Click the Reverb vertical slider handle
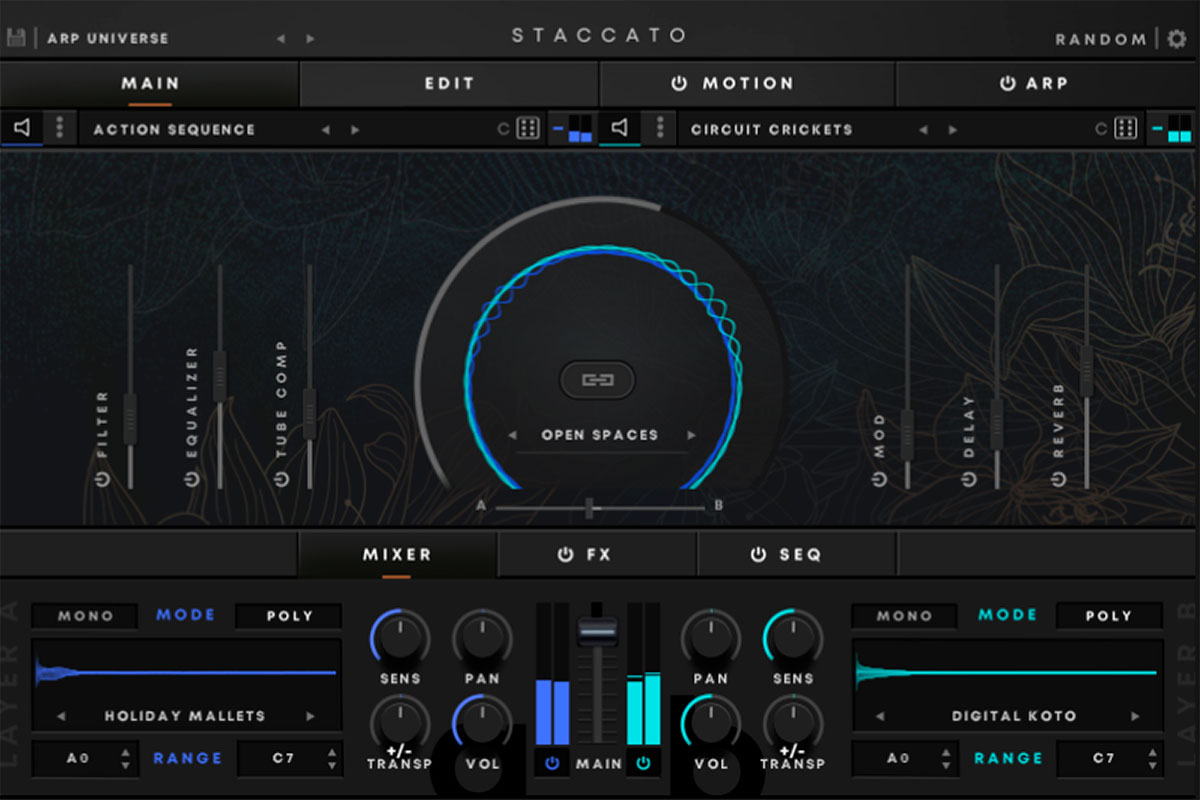The image size is (1200, 800). tap(1086, 371)
